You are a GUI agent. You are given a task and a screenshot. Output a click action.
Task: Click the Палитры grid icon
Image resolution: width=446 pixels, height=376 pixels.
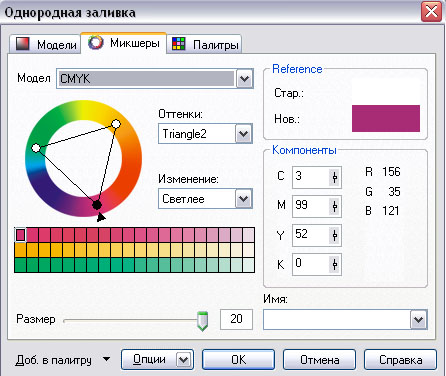click(x=178, y=44)
